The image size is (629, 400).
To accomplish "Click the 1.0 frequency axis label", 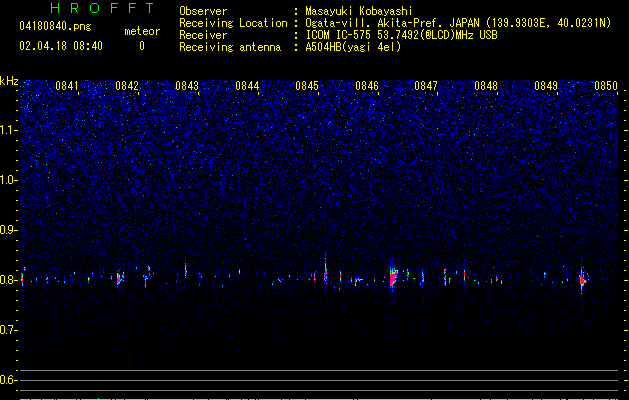I will coord(9,180).
